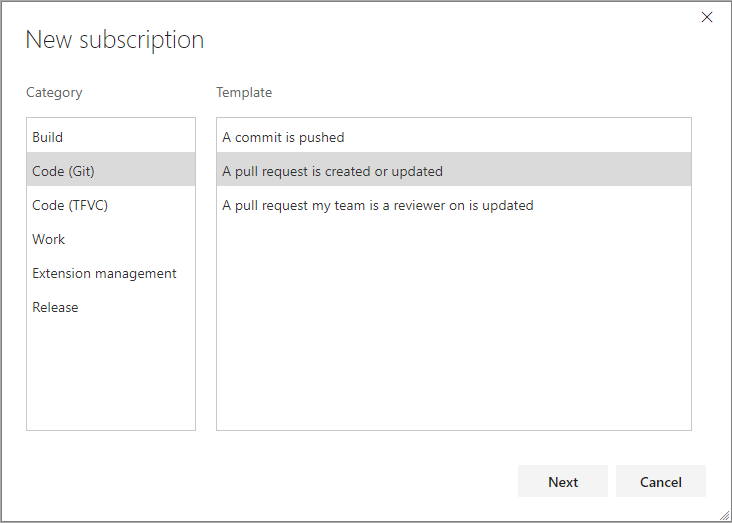
Task: Choose the Release category
Action: [x=111, y=307]
